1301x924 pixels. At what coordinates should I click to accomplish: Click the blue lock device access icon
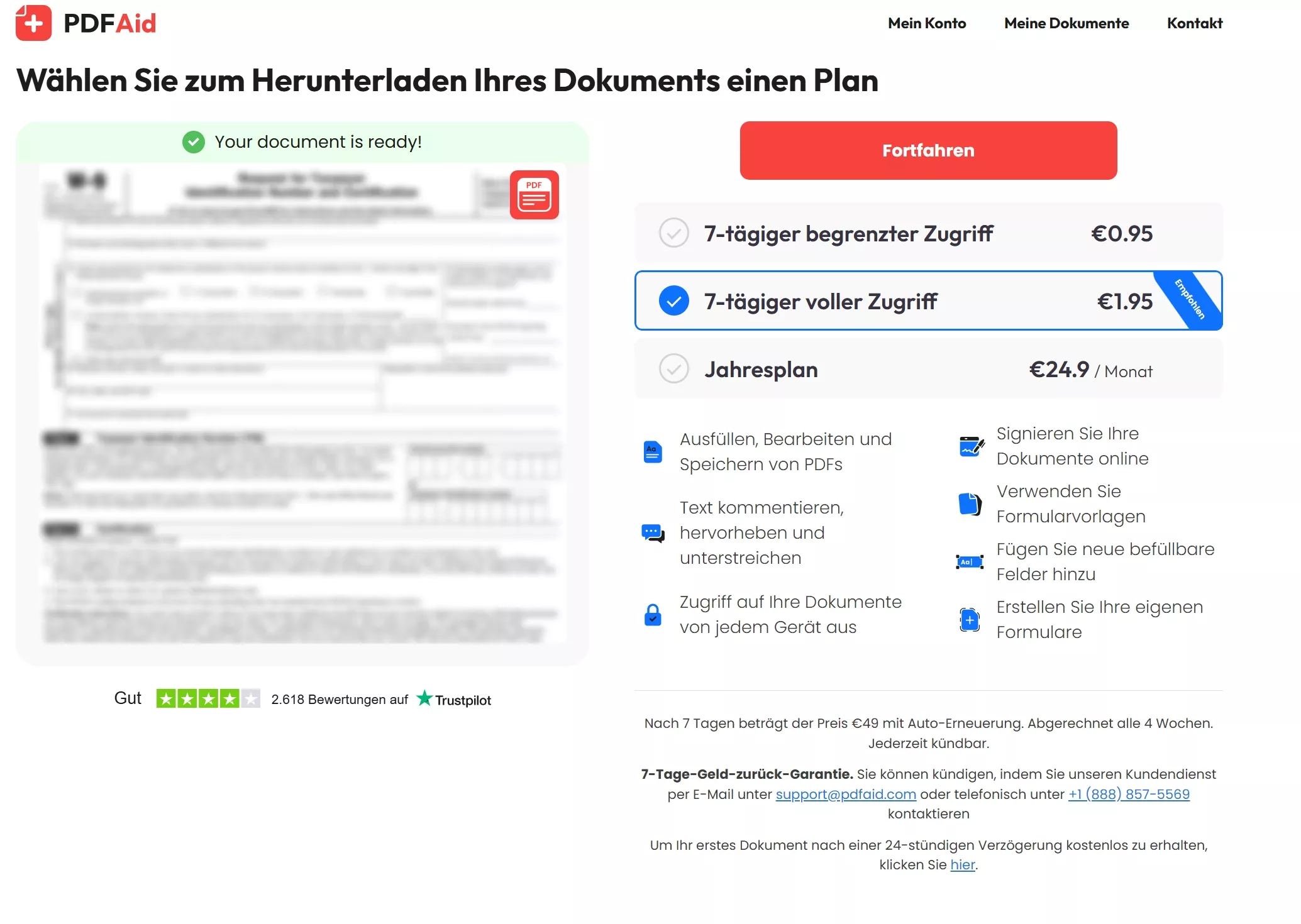[x=653, y=615]
